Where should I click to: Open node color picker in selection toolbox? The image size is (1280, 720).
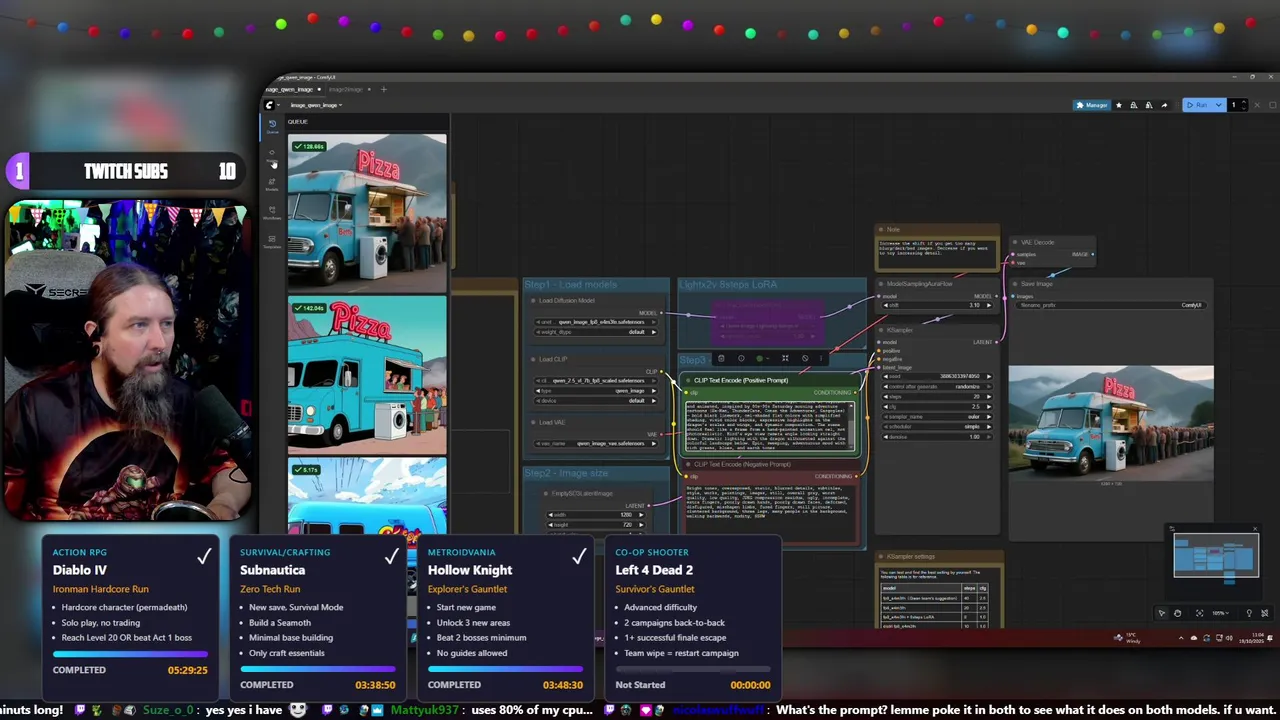tap(762, 358)
